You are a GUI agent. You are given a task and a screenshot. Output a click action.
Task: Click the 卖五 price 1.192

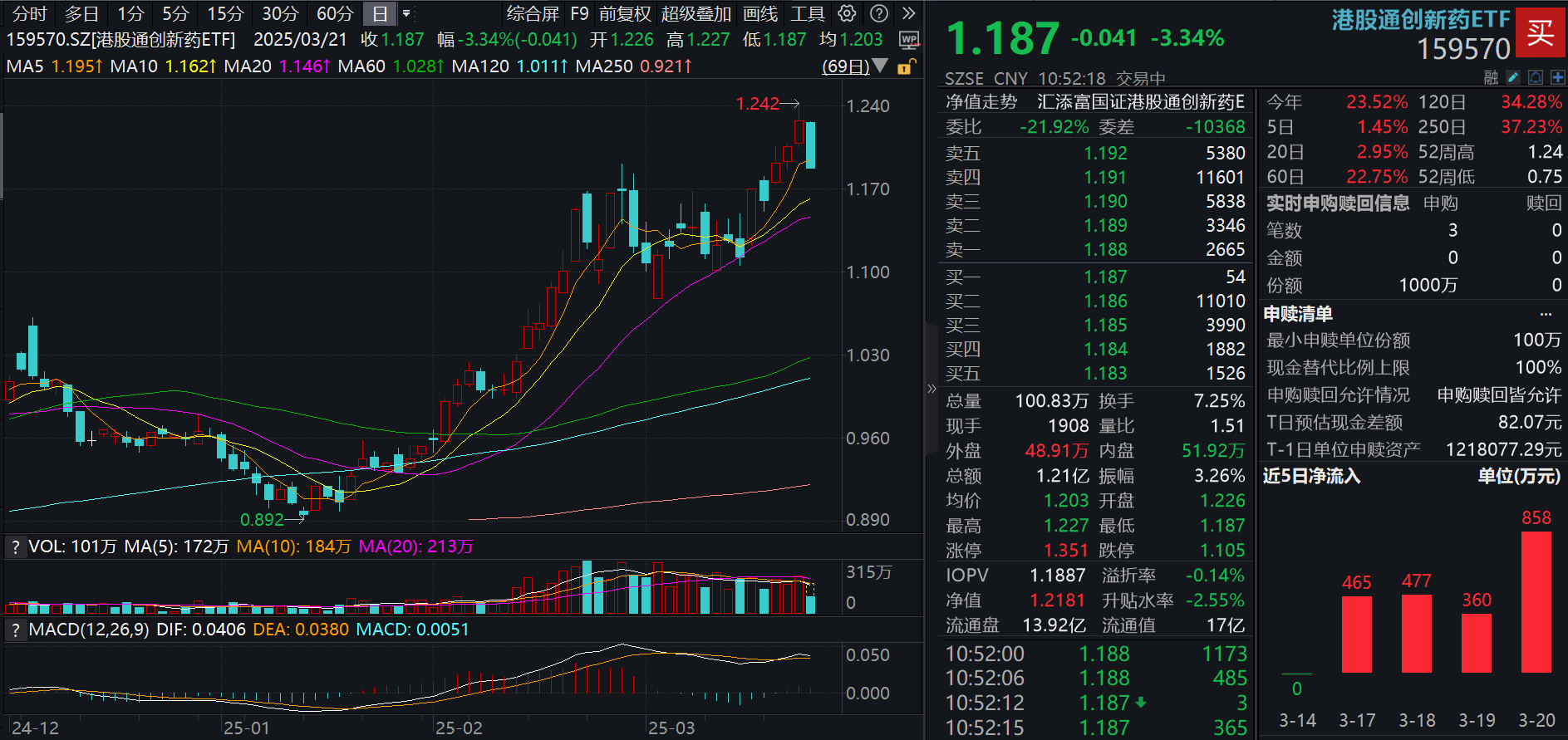[x=1105, y=153]
